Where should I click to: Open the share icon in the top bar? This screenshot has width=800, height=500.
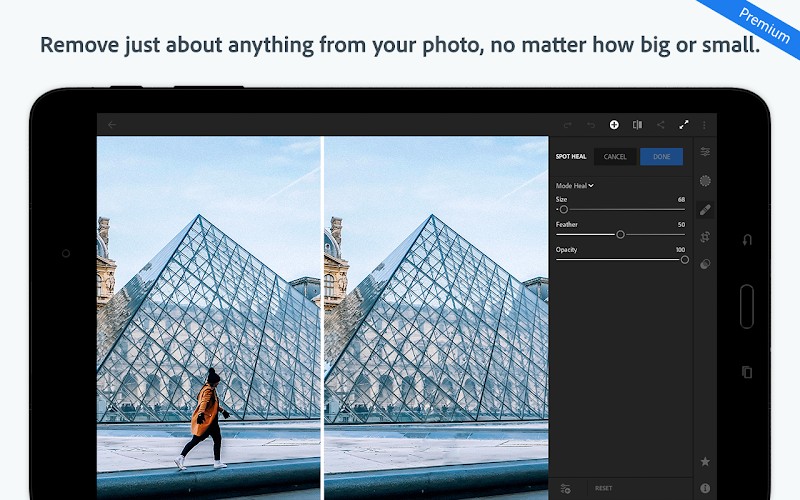coord(661,125)
